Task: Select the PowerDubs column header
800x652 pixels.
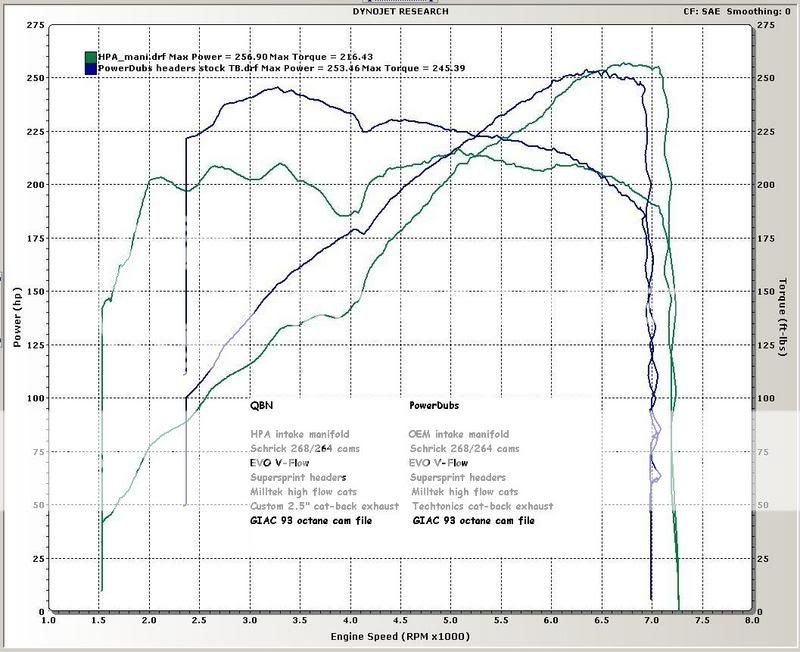Action: point(436,404)
